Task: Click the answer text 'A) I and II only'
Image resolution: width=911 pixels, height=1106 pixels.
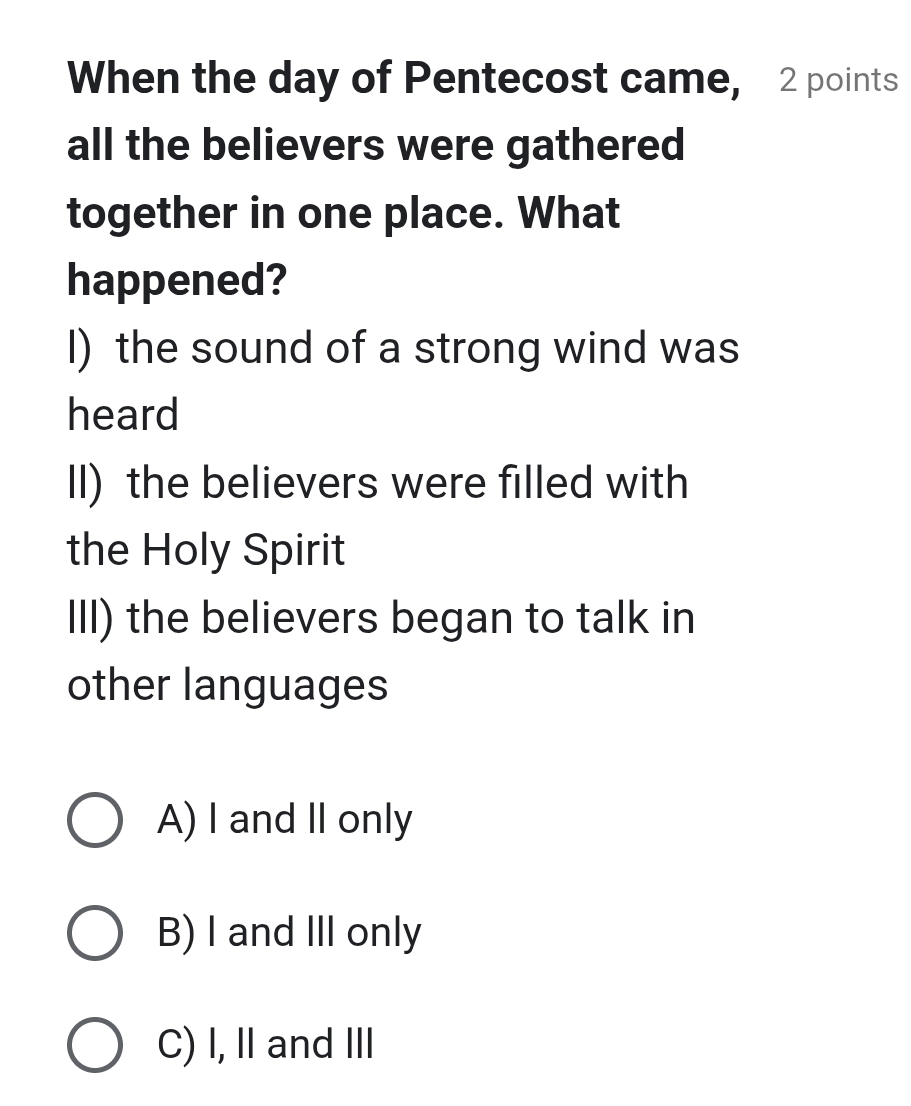Action: (x=285, y=820)
